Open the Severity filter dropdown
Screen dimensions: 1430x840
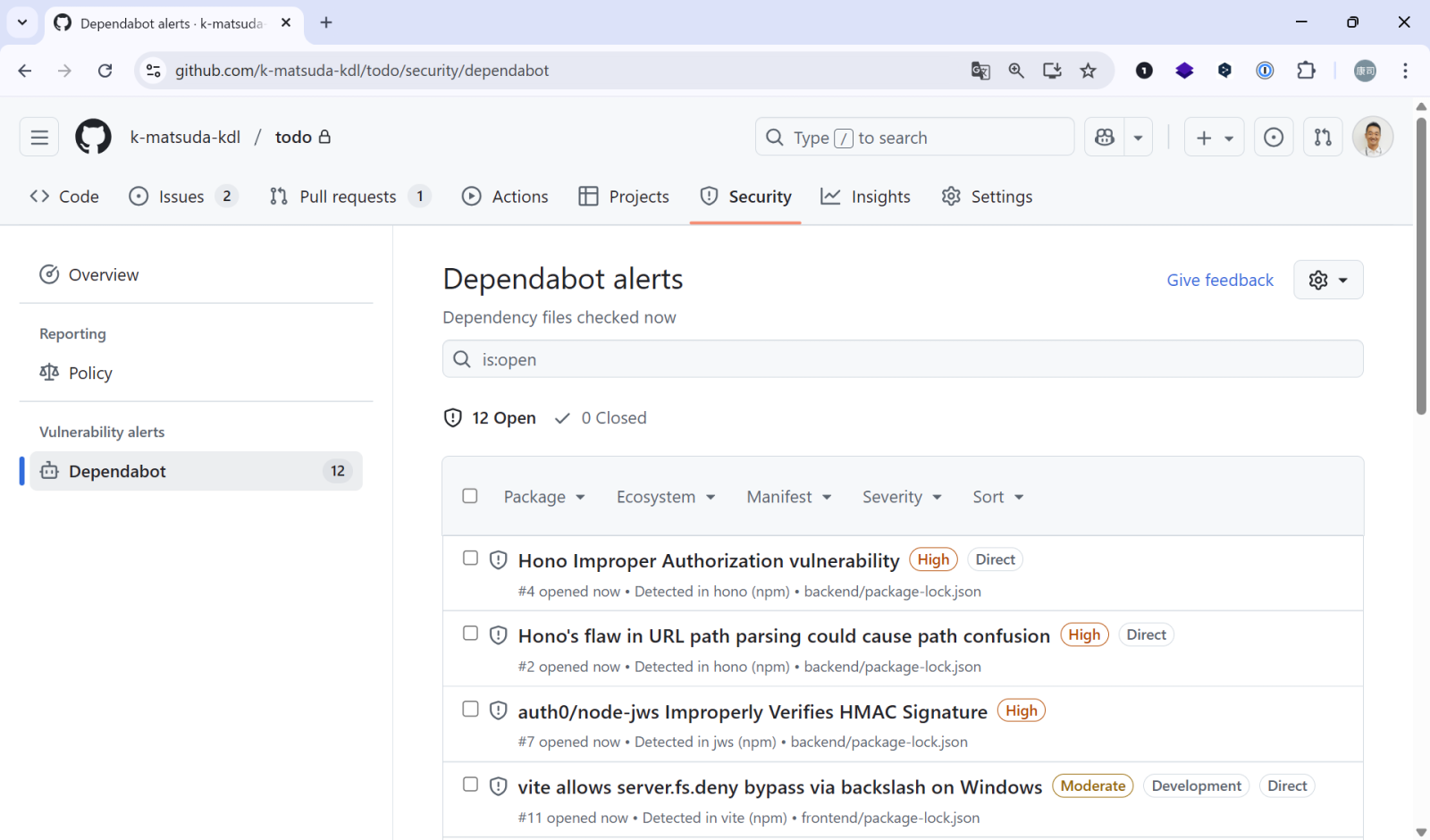(x=901, y=497)
